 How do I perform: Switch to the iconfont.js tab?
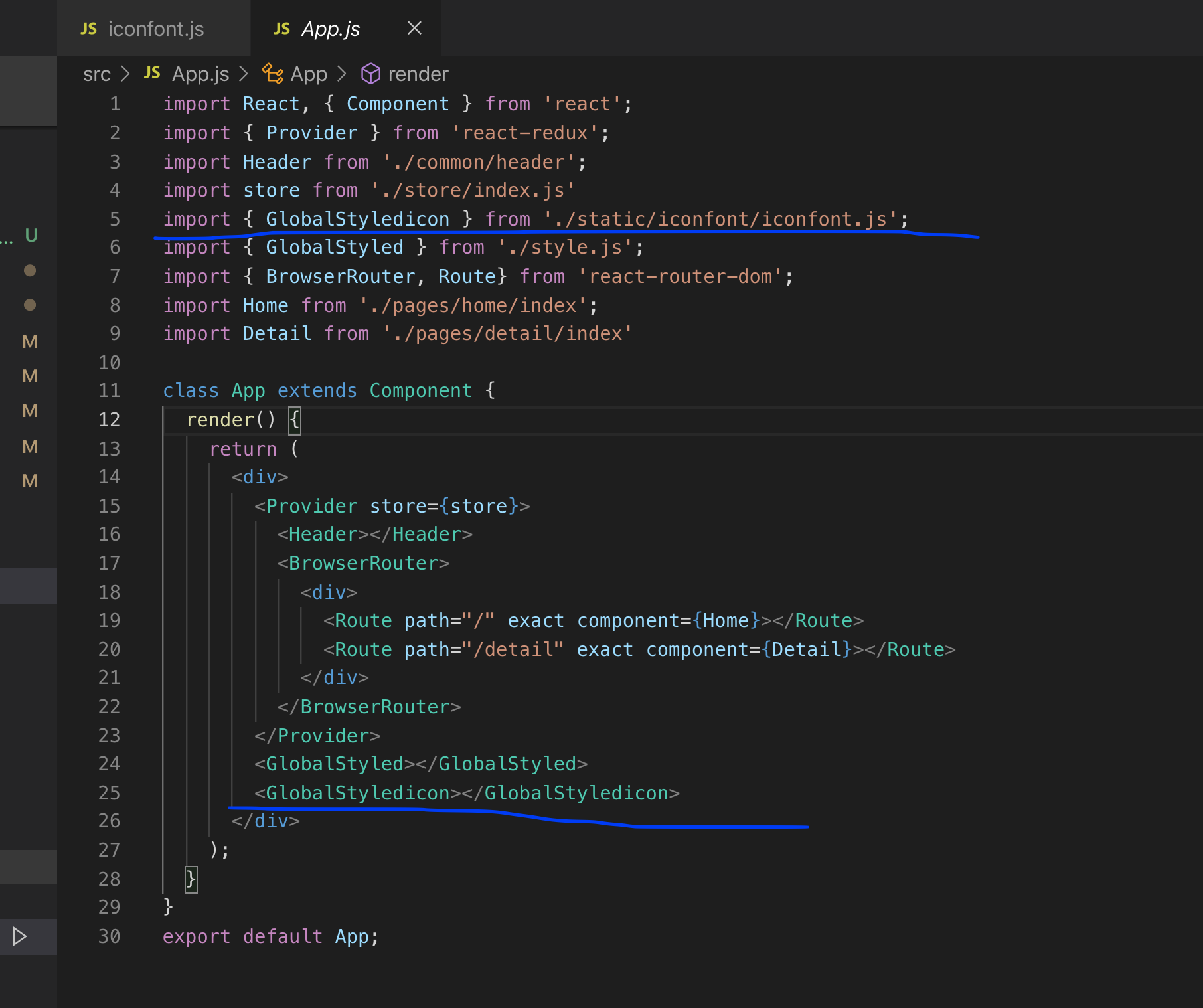153,29
